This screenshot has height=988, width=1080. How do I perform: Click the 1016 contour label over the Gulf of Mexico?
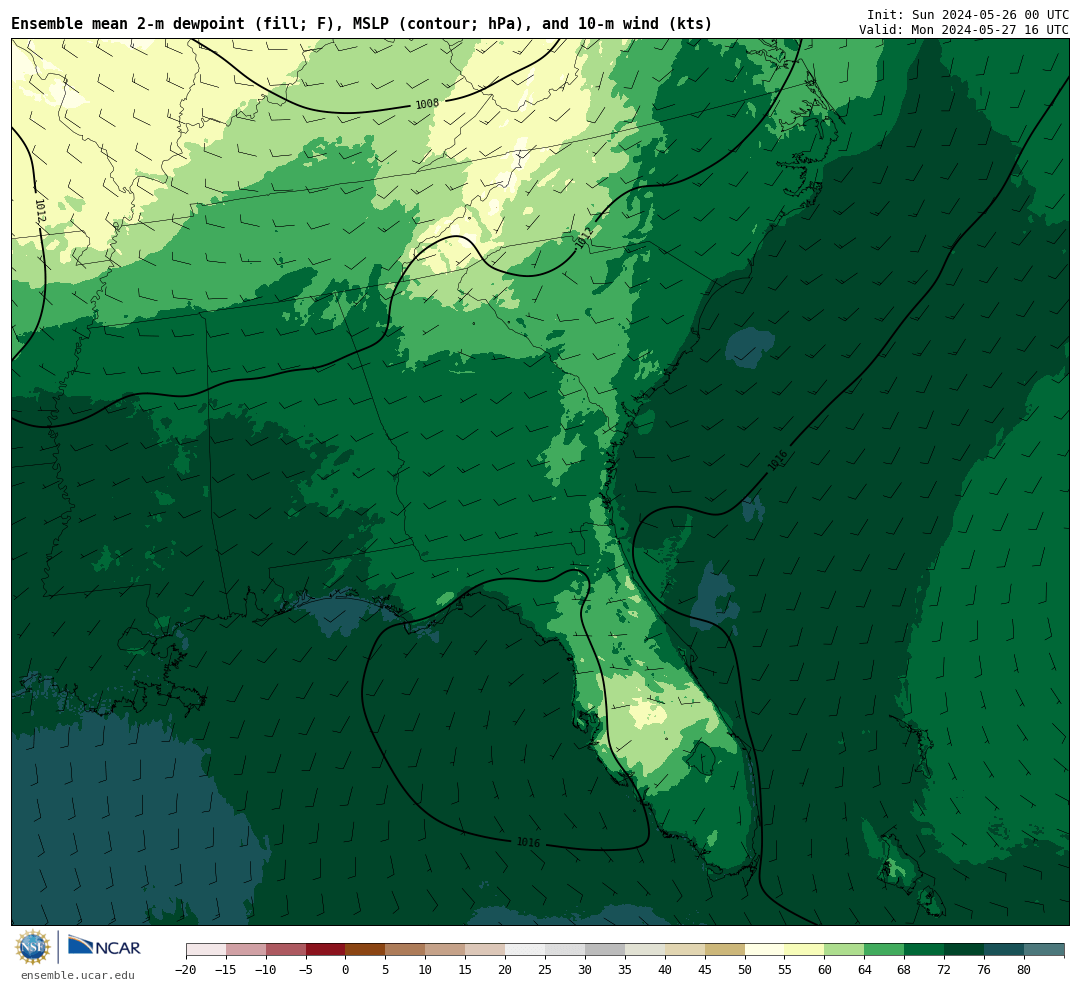pyautogui.click(x=528, y=842)
